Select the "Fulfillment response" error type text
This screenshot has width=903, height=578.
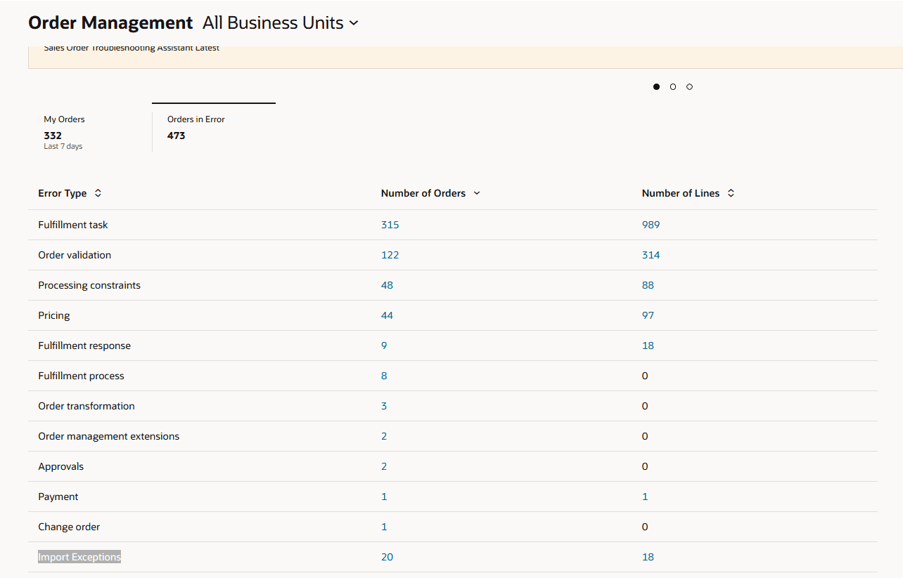[85, 346]
